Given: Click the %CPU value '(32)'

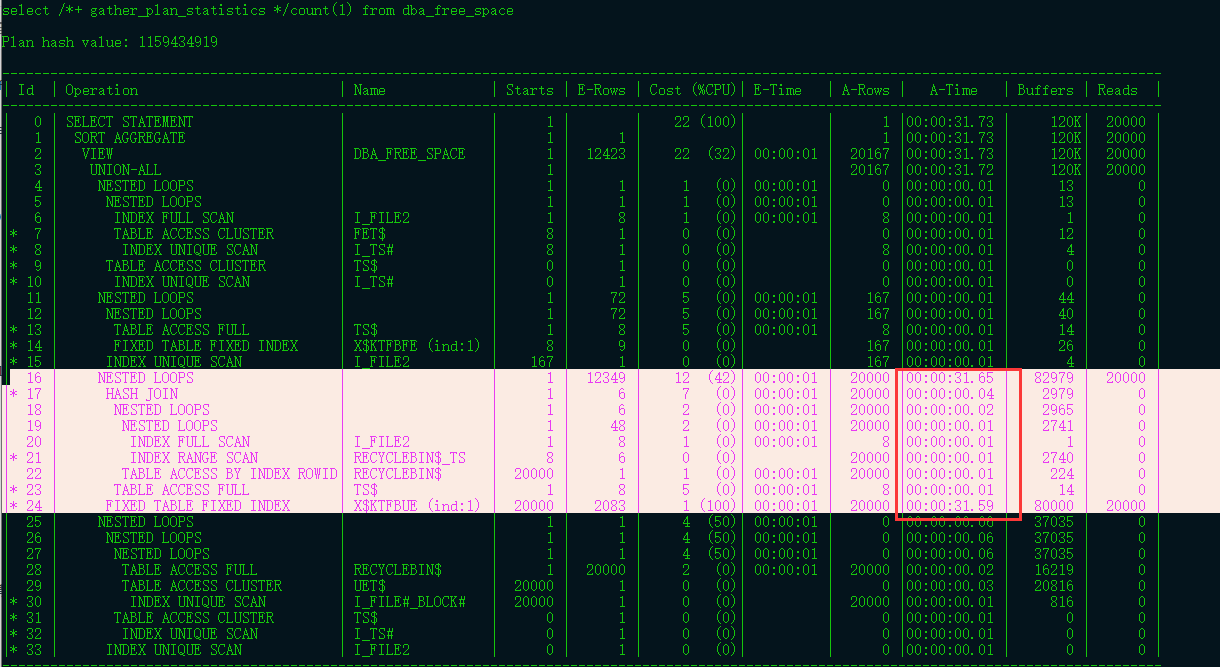Looking at the screenshot, I should tap(721, 154).
